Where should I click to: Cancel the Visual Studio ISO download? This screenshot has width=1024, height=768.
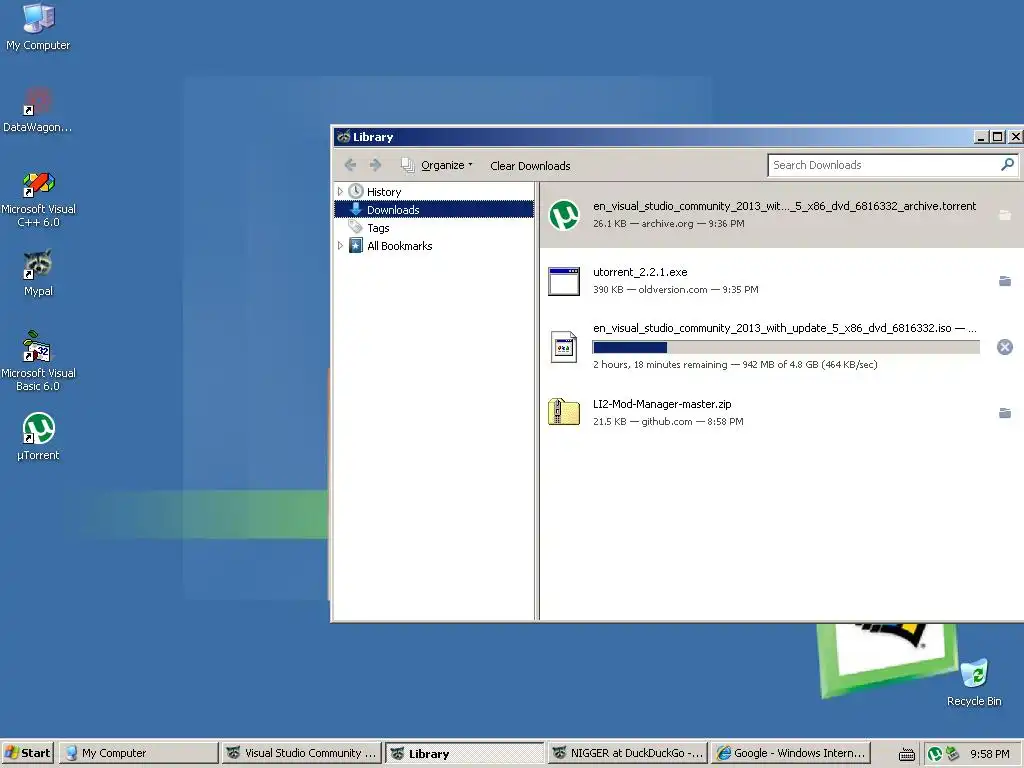1005,347
